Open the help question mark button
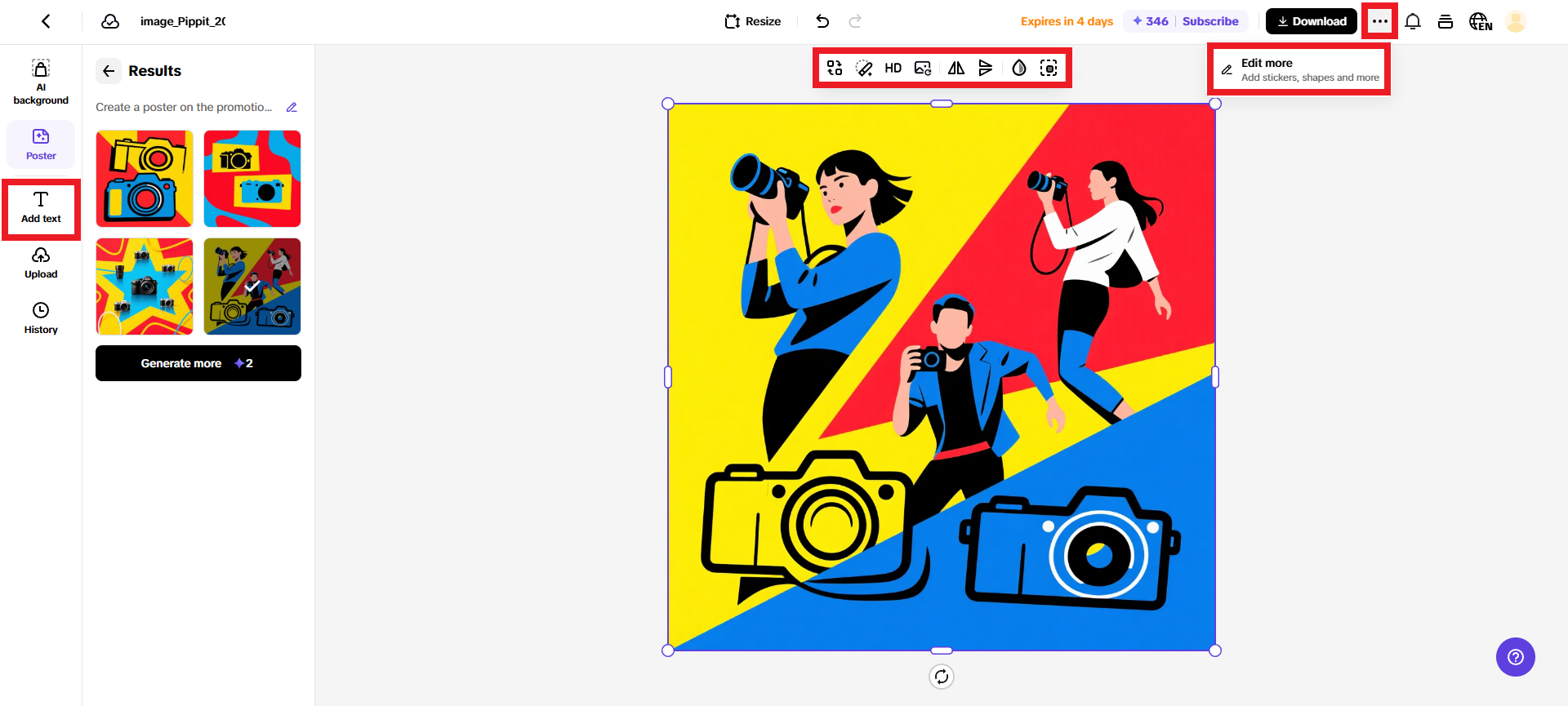 click(x=1516, y=657)
